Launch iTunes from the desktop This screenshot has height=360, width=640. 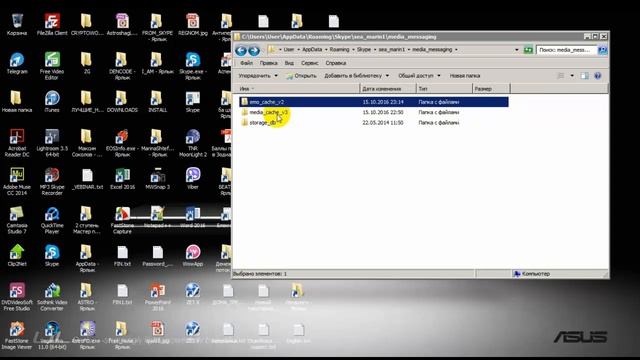coord(52,102)
